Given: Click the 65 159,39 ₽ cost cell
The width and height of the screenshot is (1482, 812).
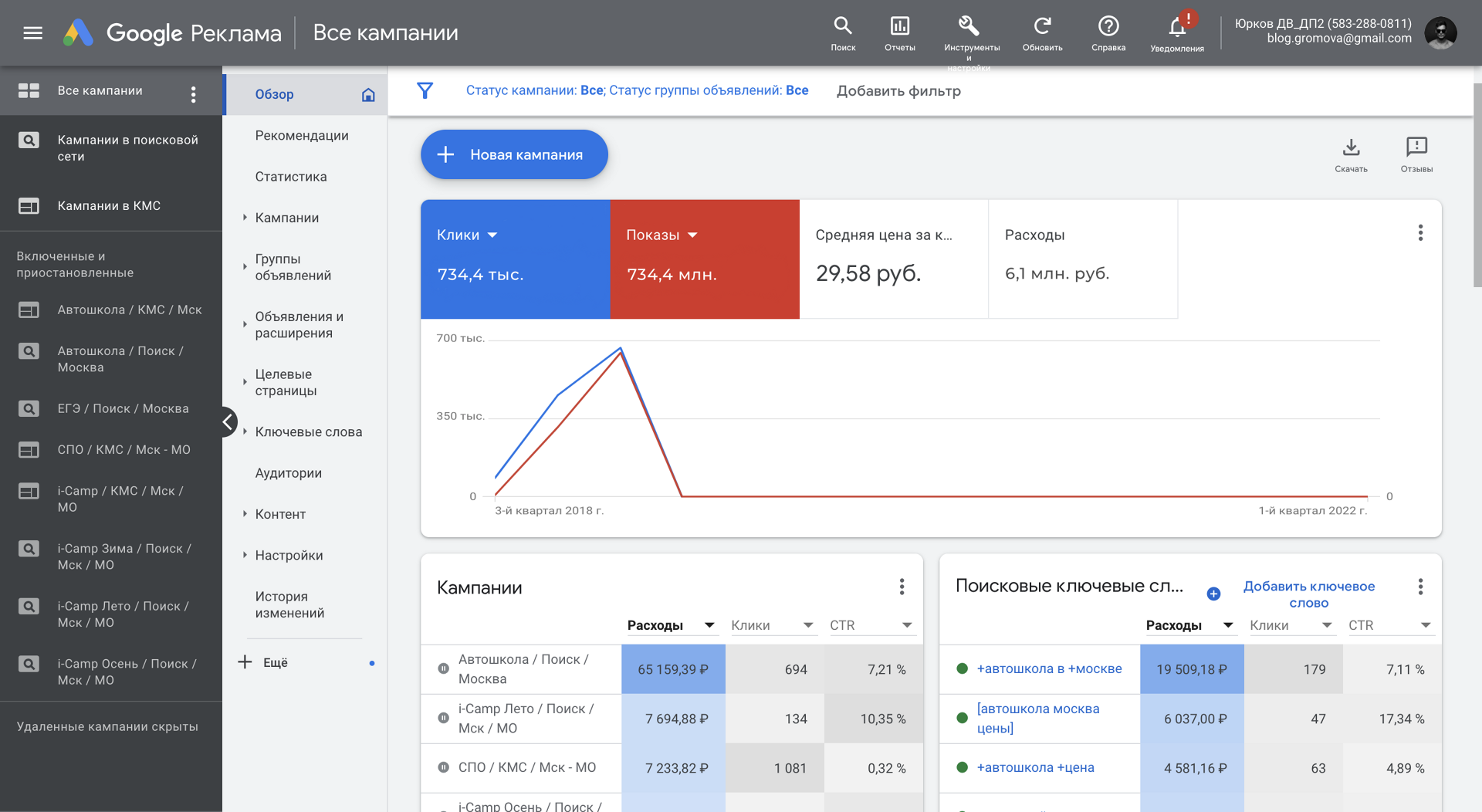Looking at the screenshot, I should [x=673, y=669].
